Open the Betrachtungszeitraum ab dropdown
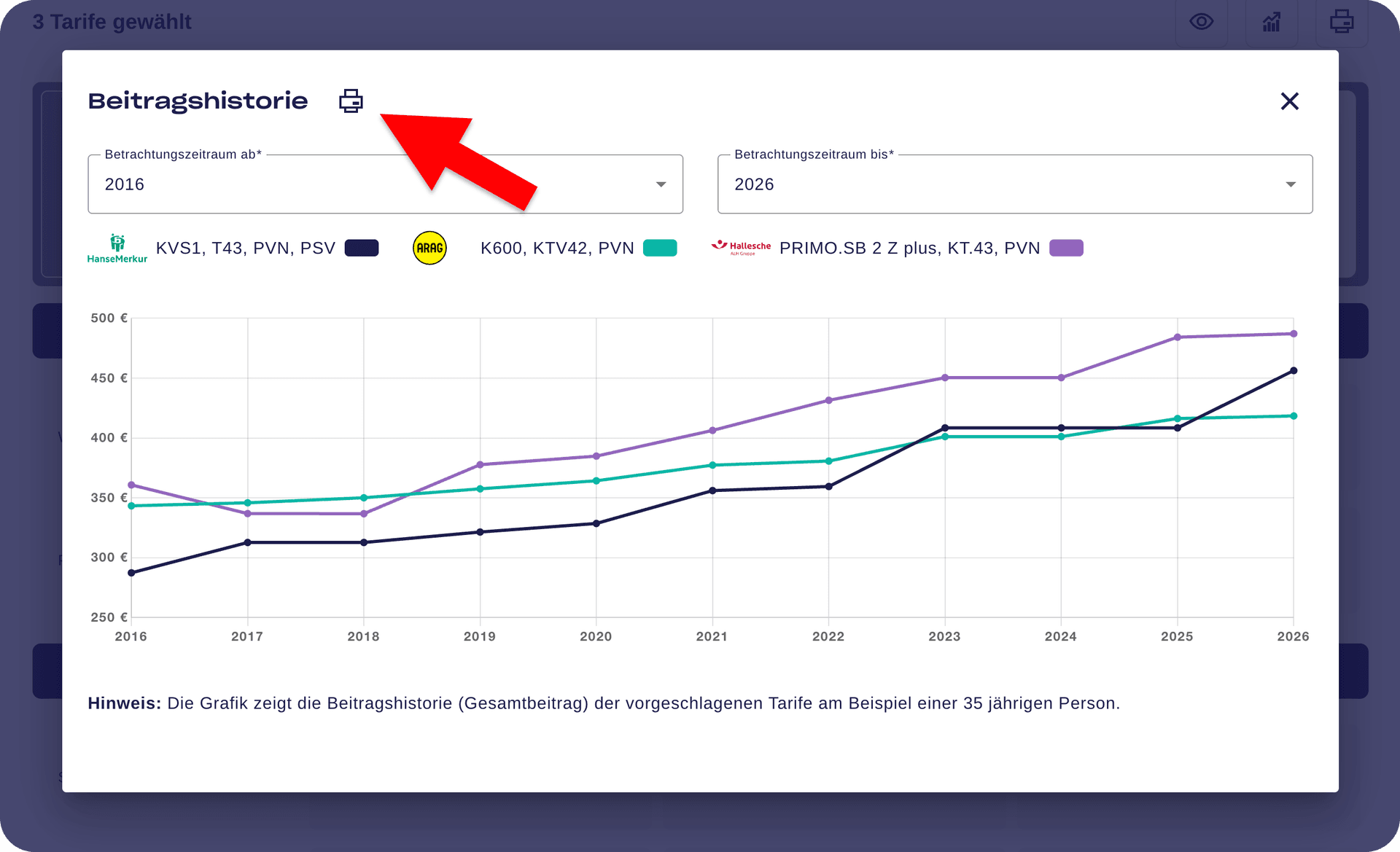 pos(385,184)
